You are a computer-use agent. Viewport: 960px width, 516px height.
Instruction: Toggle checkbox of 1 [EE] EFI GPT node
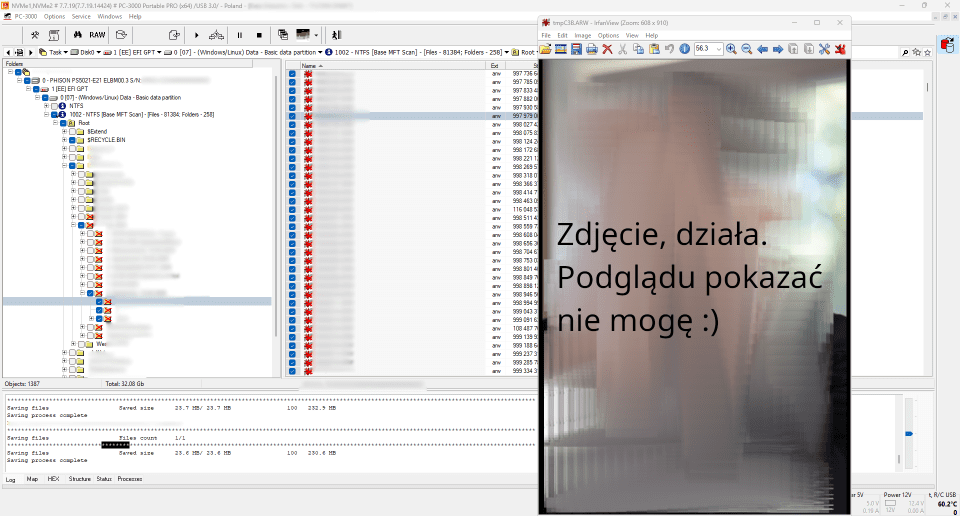tap(36, 89)
